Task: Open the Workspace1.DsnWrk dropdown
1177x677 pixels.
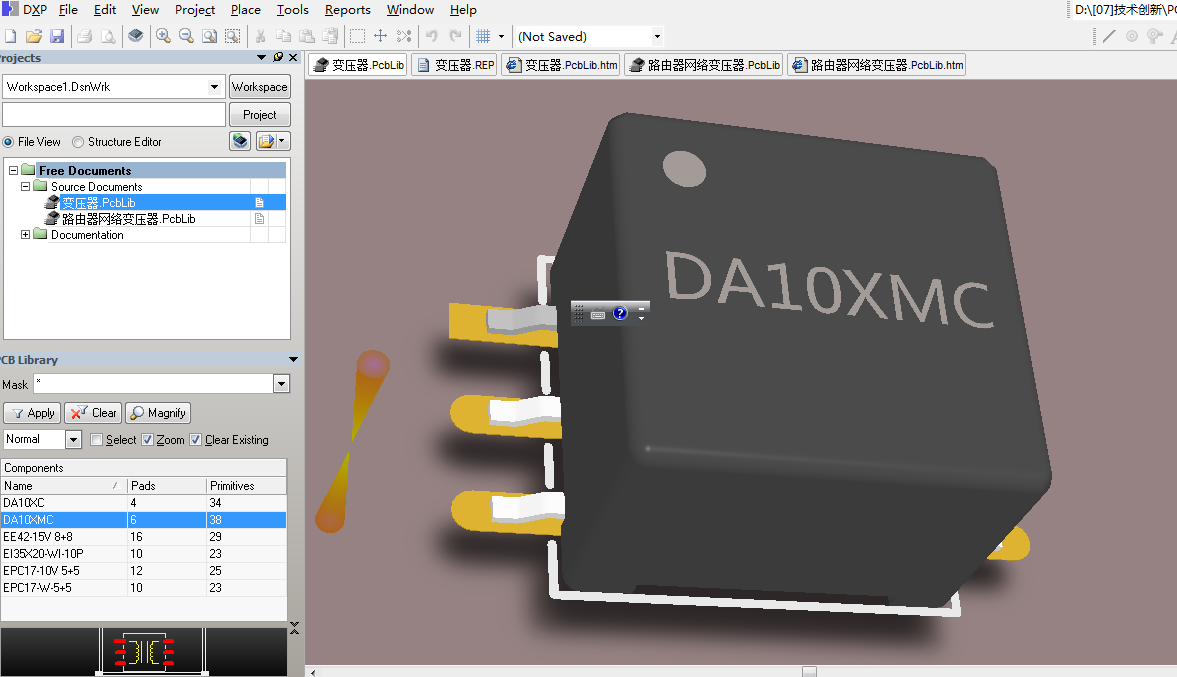Action: tap(215, 87)
